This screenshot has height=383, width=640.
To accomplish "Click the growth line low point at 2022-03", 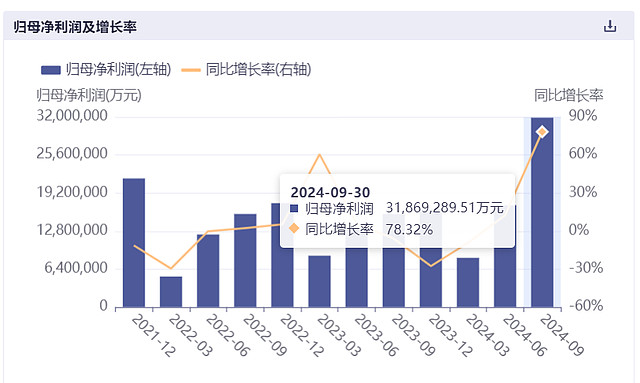I will 171,268.
